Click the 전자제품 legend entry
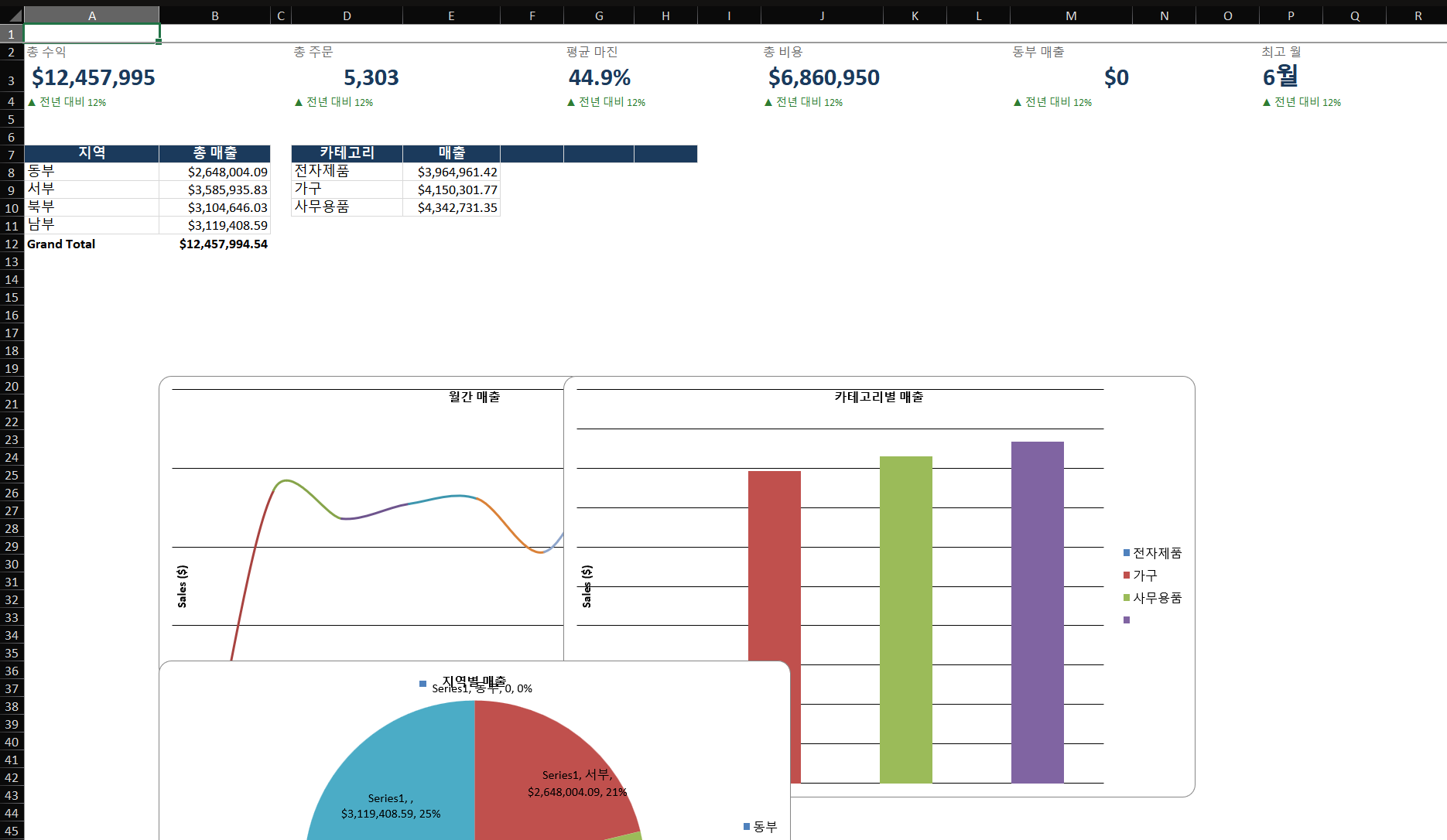Viewport: 1447px width, 840px height. click(1153, 553)
